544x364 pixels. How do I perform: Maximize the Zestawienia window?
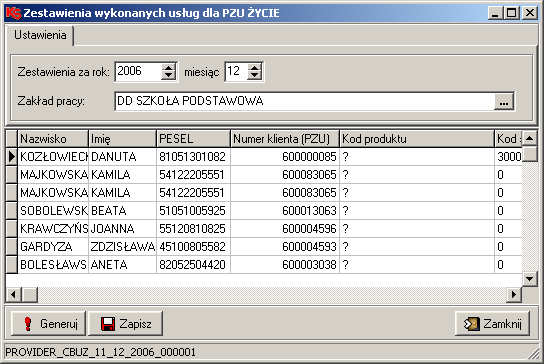point(511,13)
